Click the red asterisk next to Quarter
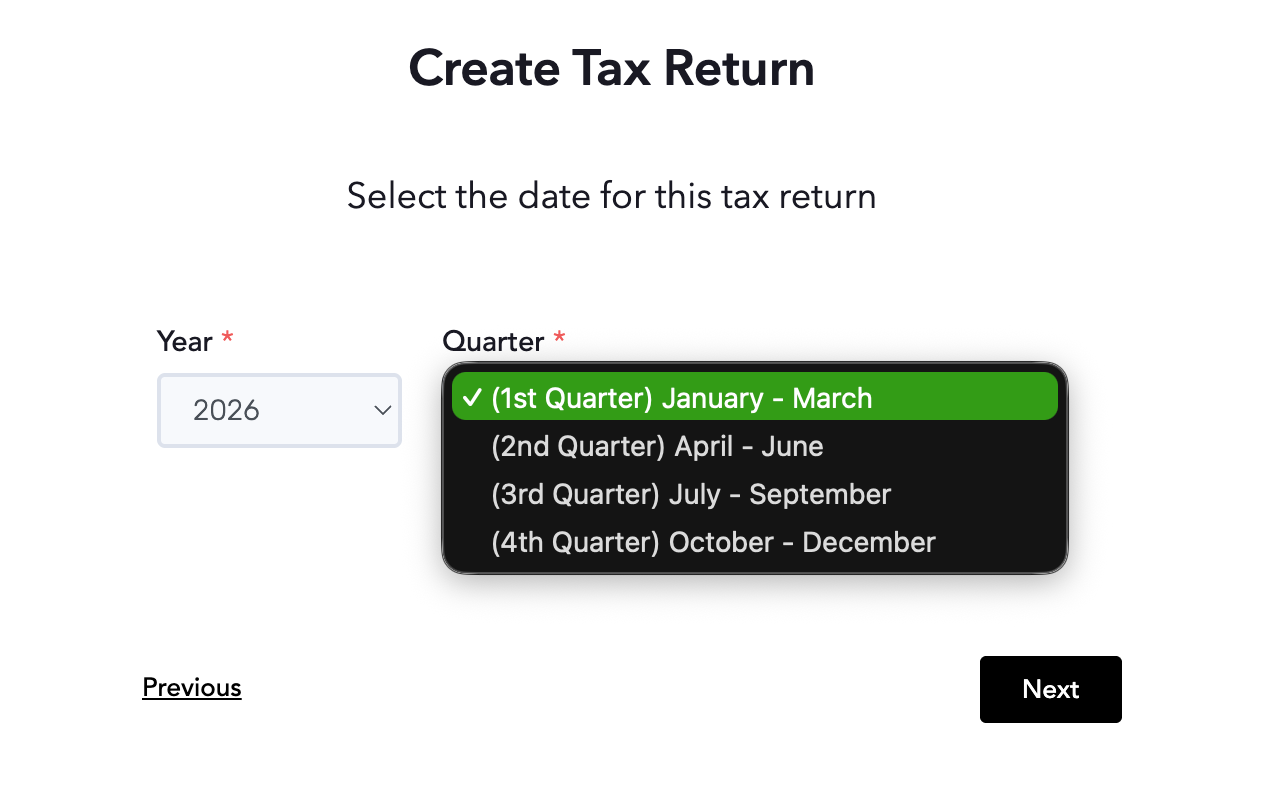This screenshot has width=1280, height=812. pos(559,338)
